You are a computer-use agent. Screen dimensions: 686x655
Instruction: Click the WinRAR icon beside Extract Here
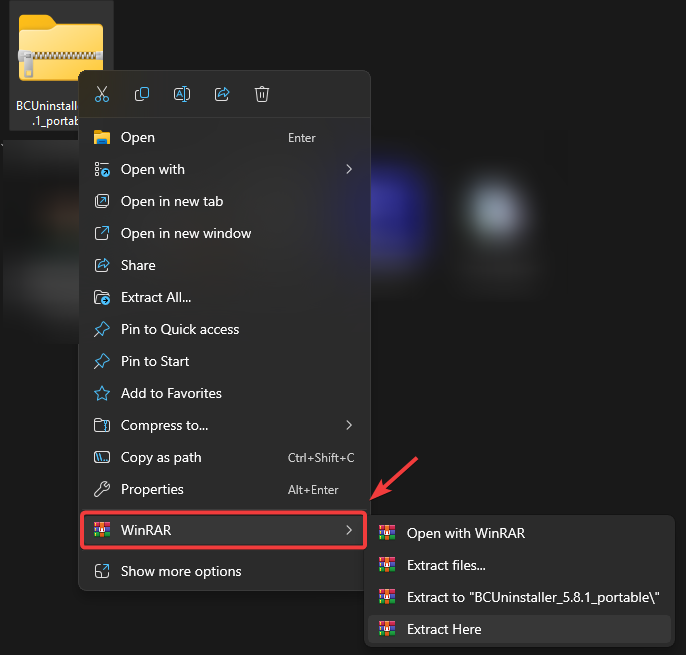pos(387,629)
